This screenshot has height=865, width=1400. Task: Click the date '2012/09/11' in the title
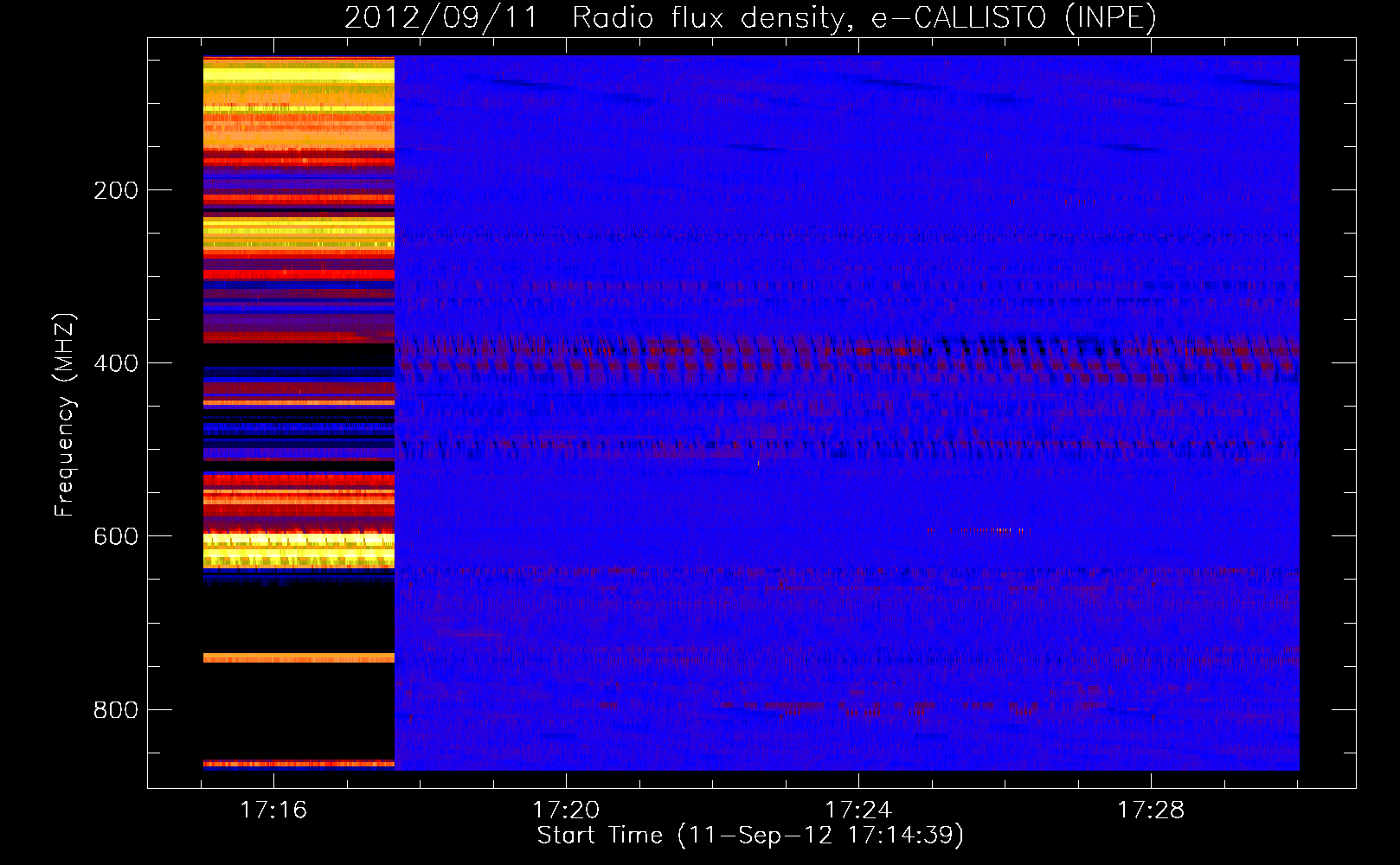441,17
